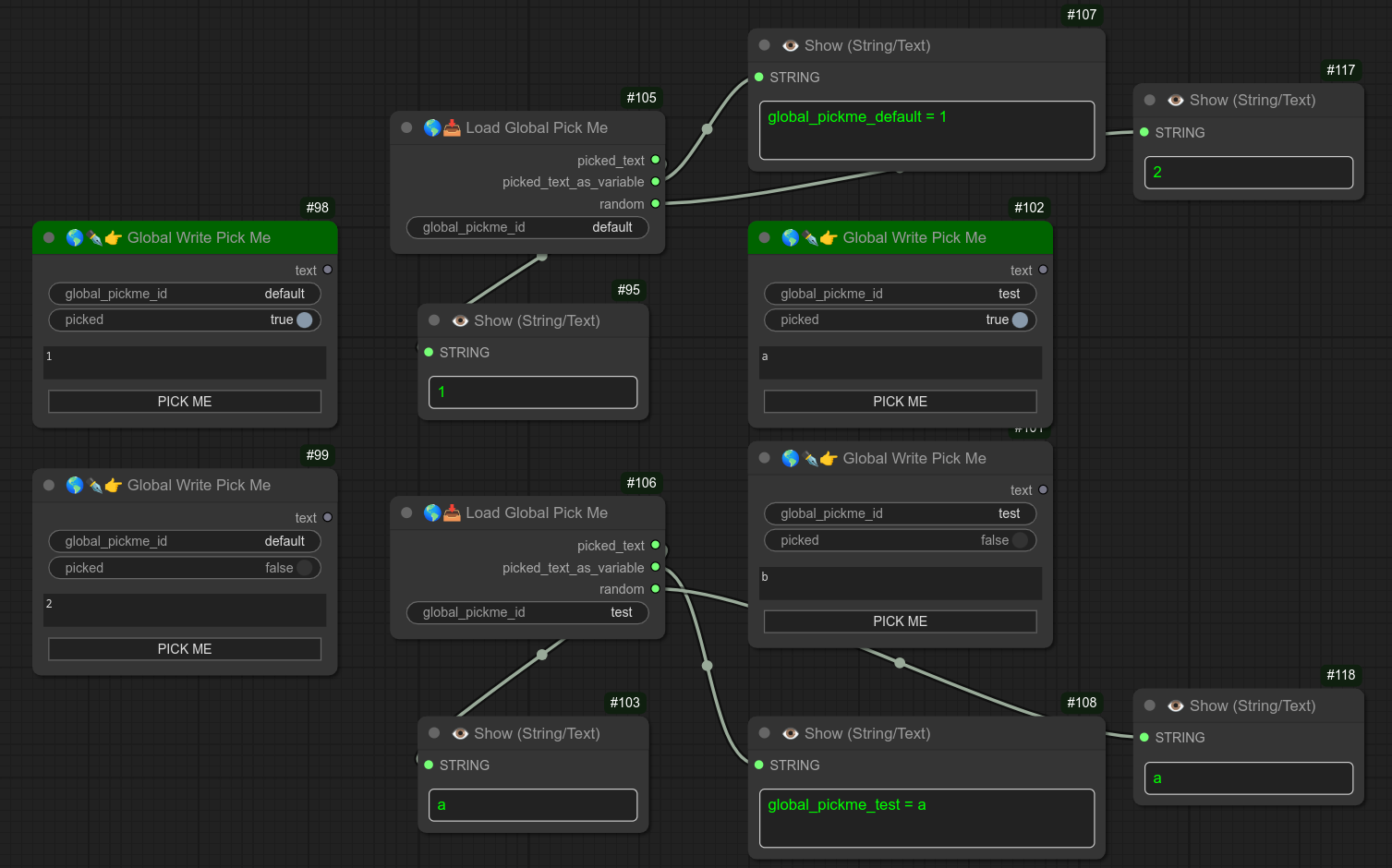The width and height of the screenshot is (1392, 868).
Task: Click the collapse dot on Show node #103
Action: pyautogui.click(x=434, y=733)
